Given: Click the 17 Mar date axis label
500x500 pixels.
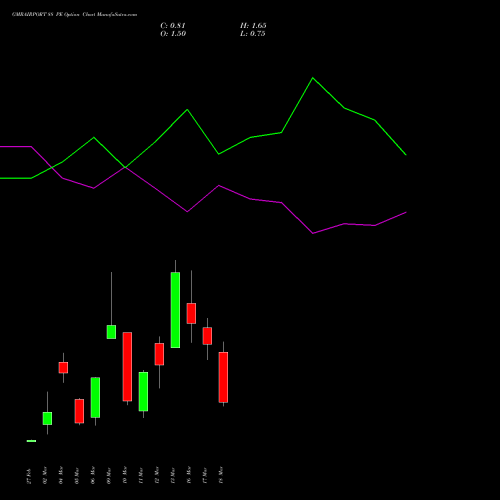Looking at the screenshot, I should (x=205, y=475).
